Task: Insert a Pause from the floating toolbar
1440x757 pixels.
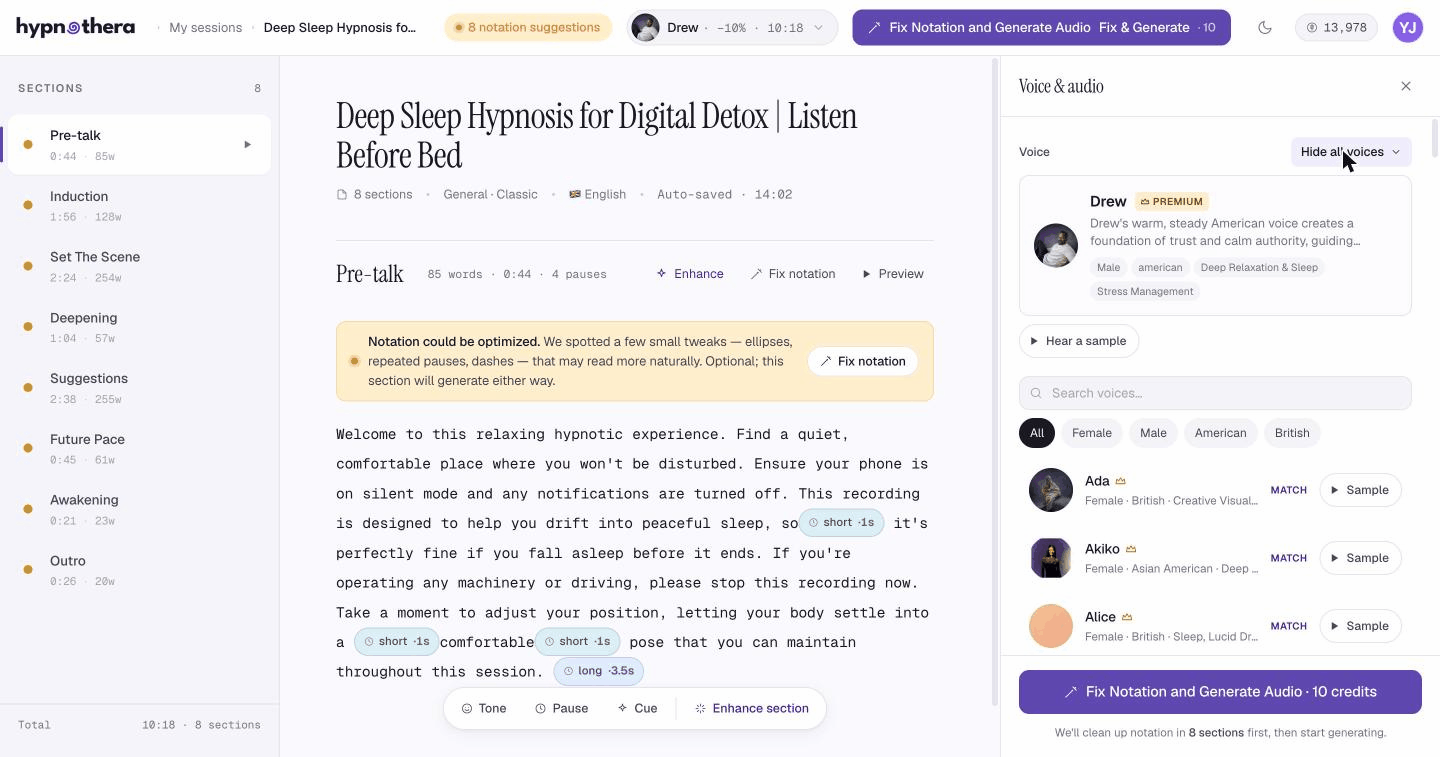Action: [x=561, y=708]
